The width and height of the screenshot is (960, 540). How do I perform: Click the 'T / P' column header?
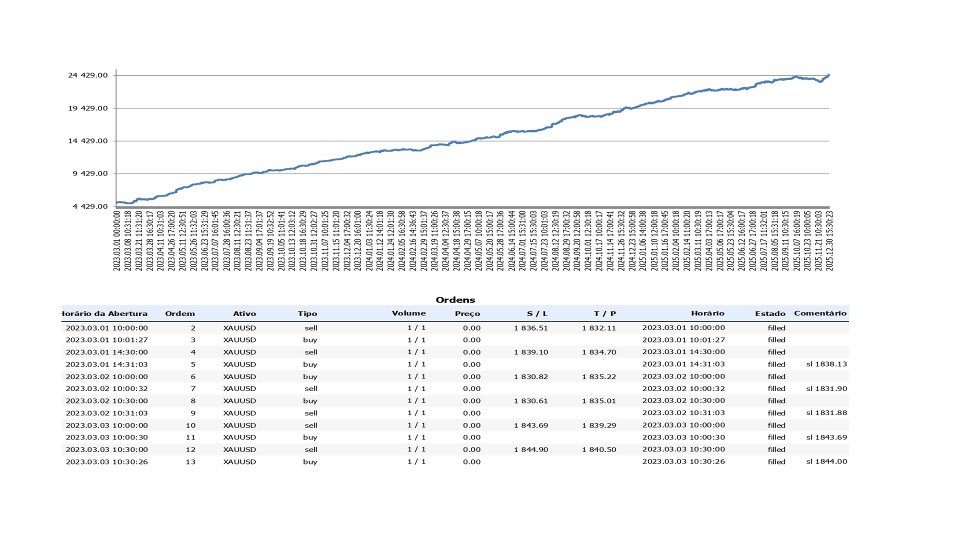click(x=605, y=313)
